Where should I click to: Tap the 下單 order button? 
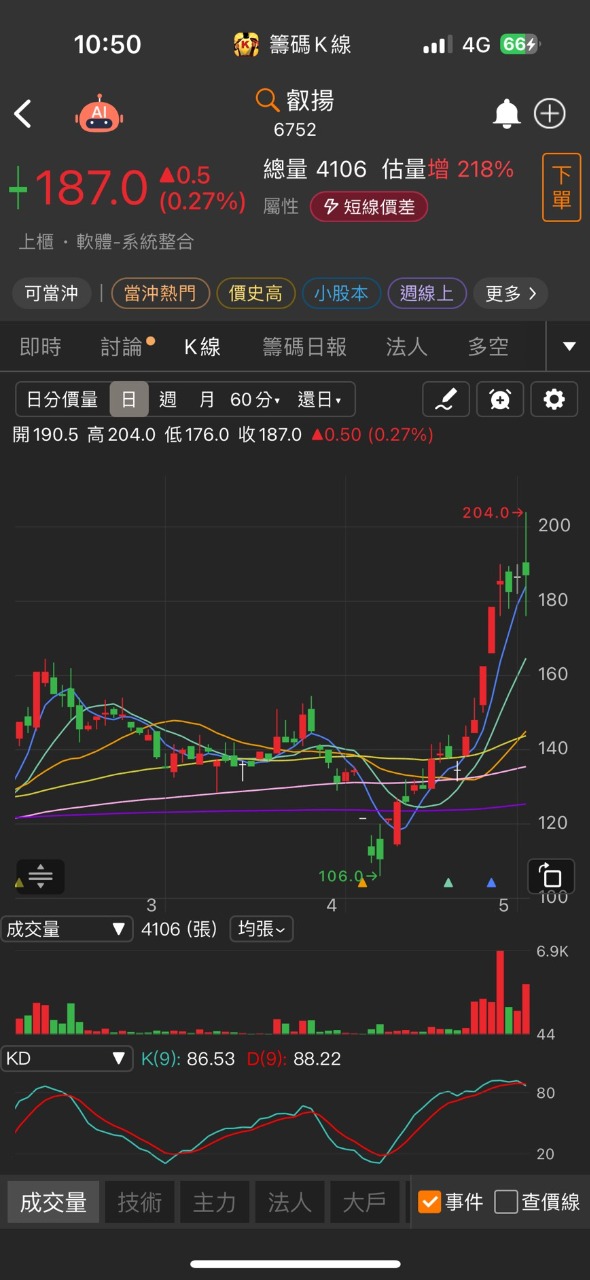(x=562, y=187)
